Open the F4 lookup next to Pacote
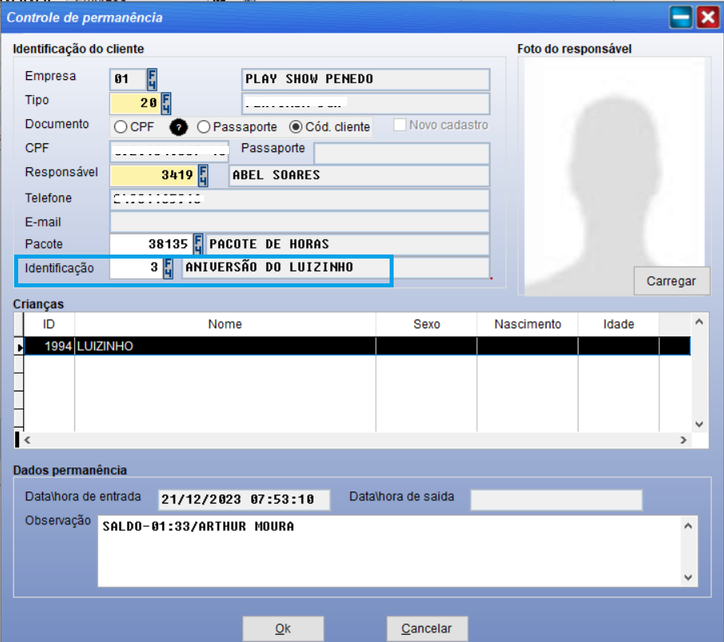Image resolution: width=724 pixels, height=642 pixels. (x=198, y=244)
